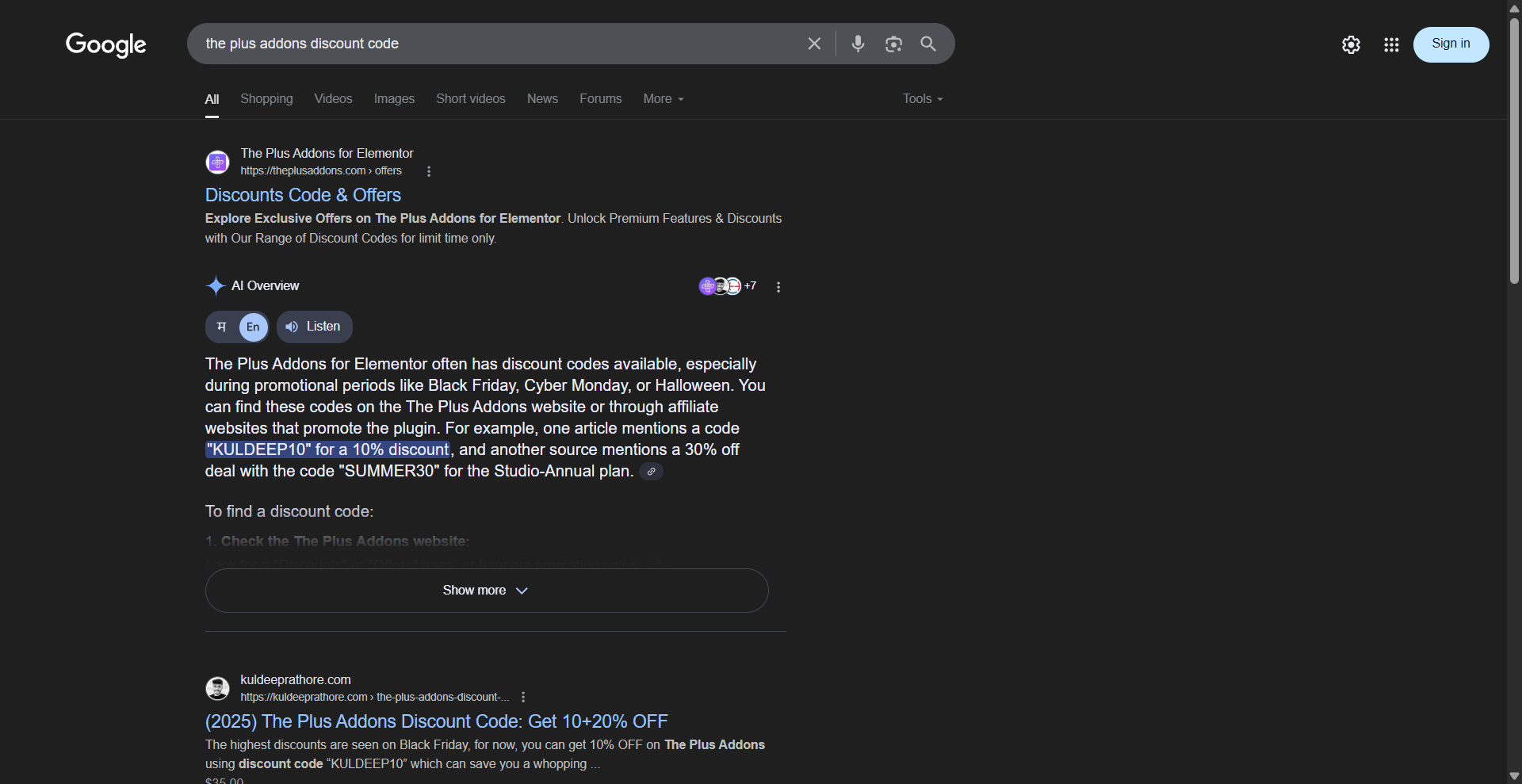Click AI Overview source avatars +7
This screenshot has height=784, width=1522.
728,286
